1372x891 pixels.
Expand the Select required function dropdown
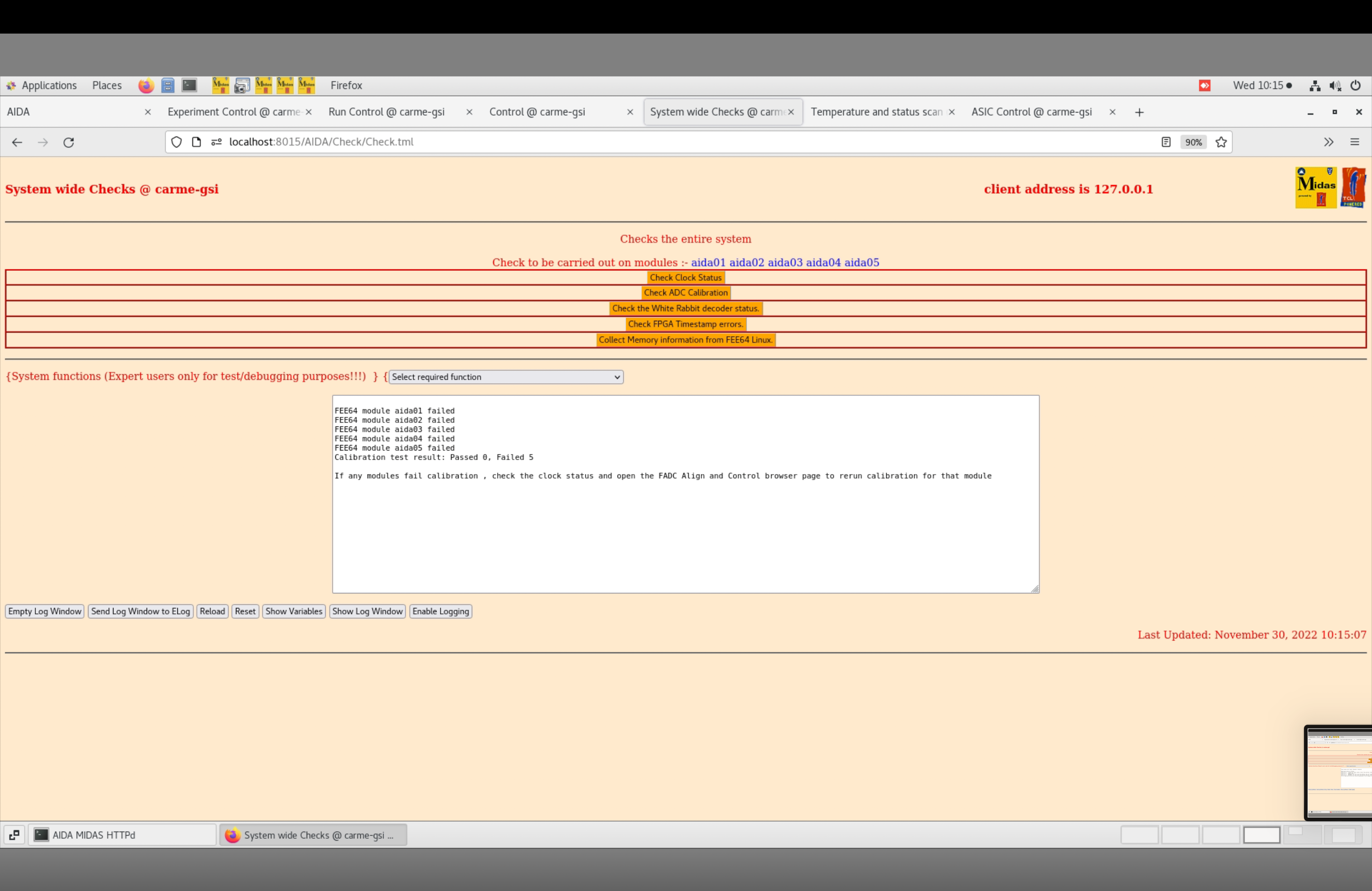505,377
